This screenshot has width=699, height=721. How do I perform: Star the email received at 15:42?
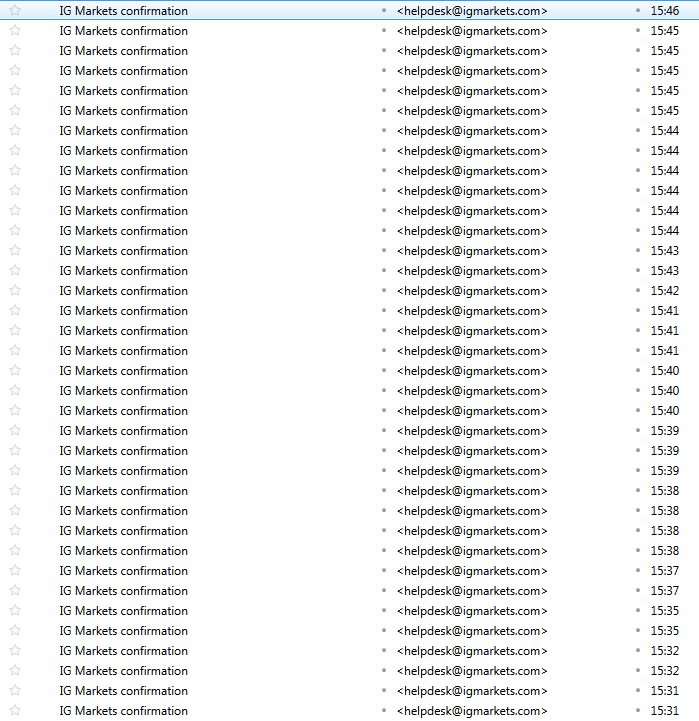point(15,291)
